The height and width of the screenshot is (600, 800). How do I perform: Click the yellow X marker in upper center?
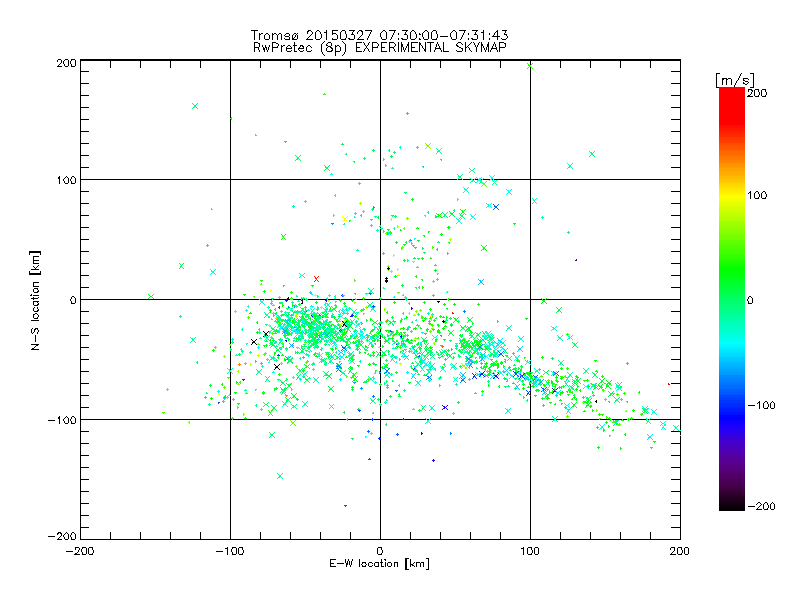[x=344, y=219]
